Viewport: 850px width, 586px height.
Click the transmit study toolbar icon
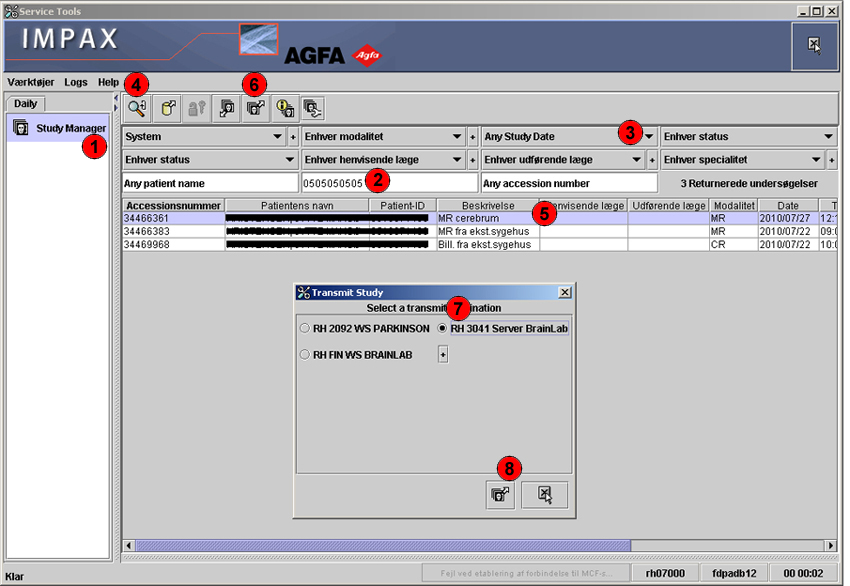(x=256, y=108)
